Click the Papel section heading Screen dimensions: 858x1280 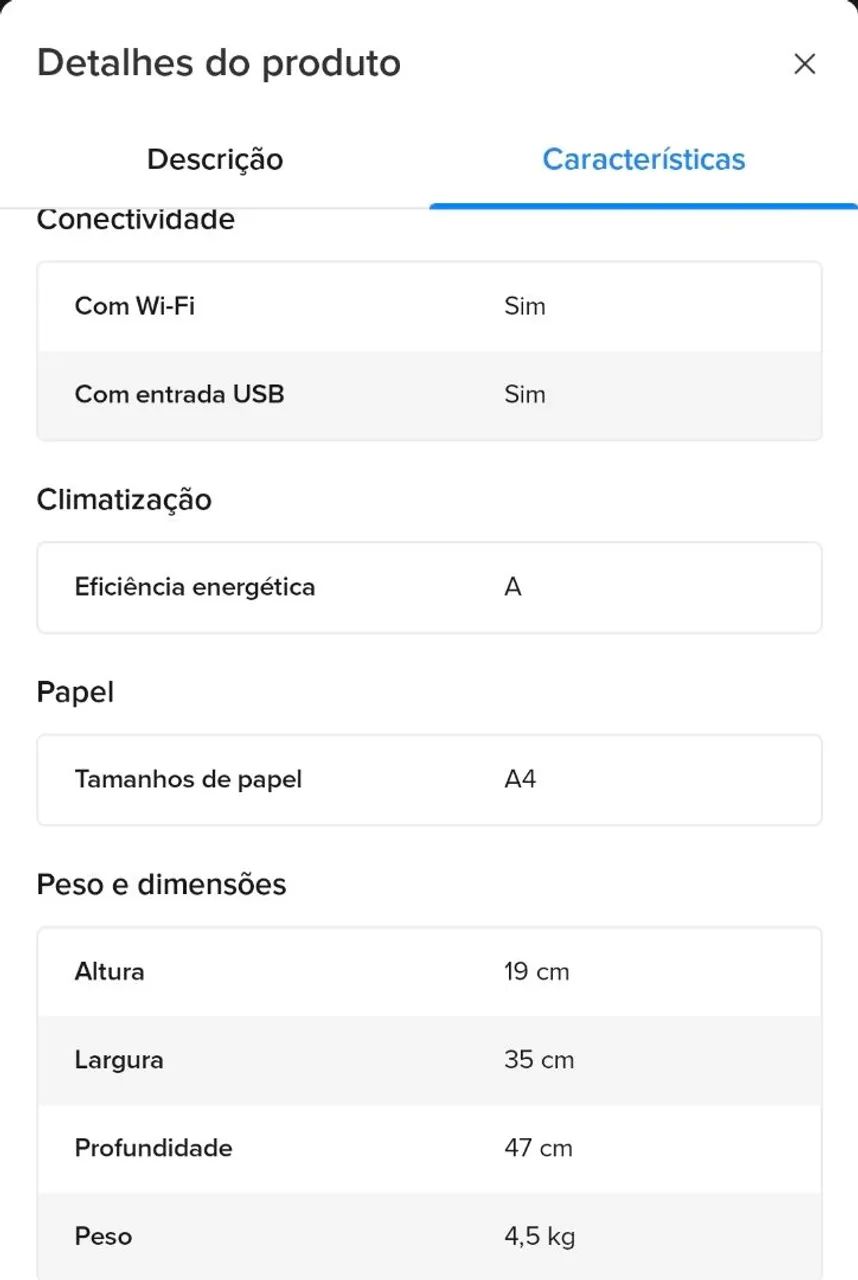(x=75, y=692)
